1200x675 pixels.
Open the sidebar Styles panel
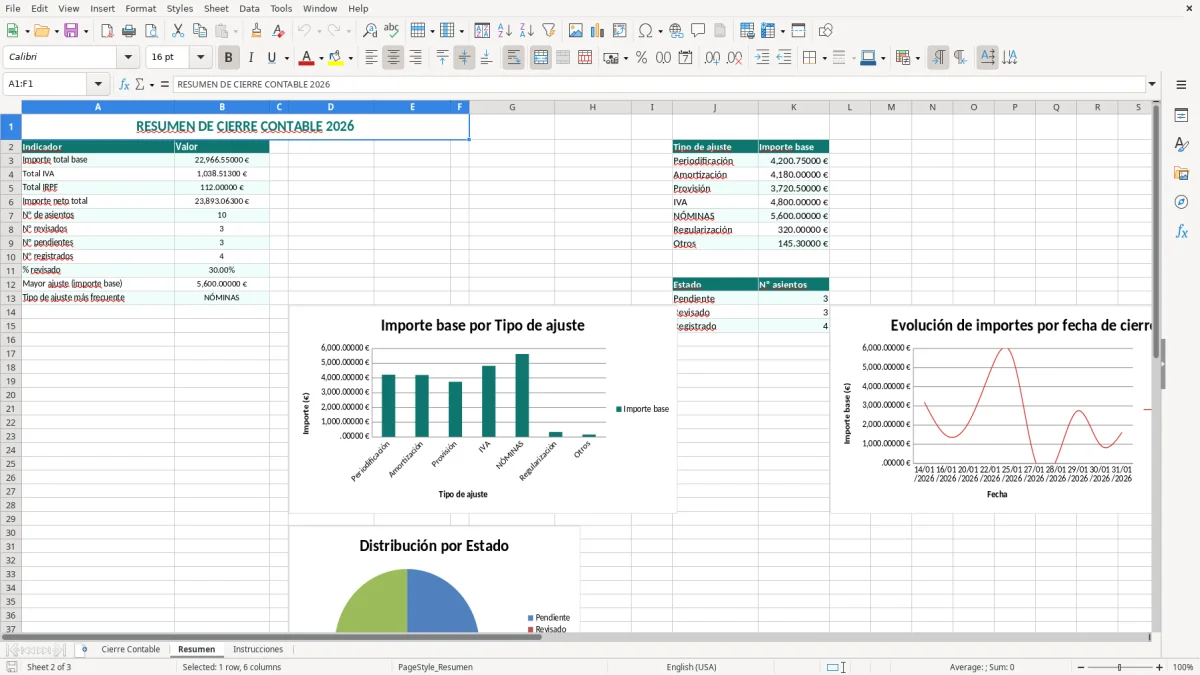pyautogui.click(x=1181, y=144)
